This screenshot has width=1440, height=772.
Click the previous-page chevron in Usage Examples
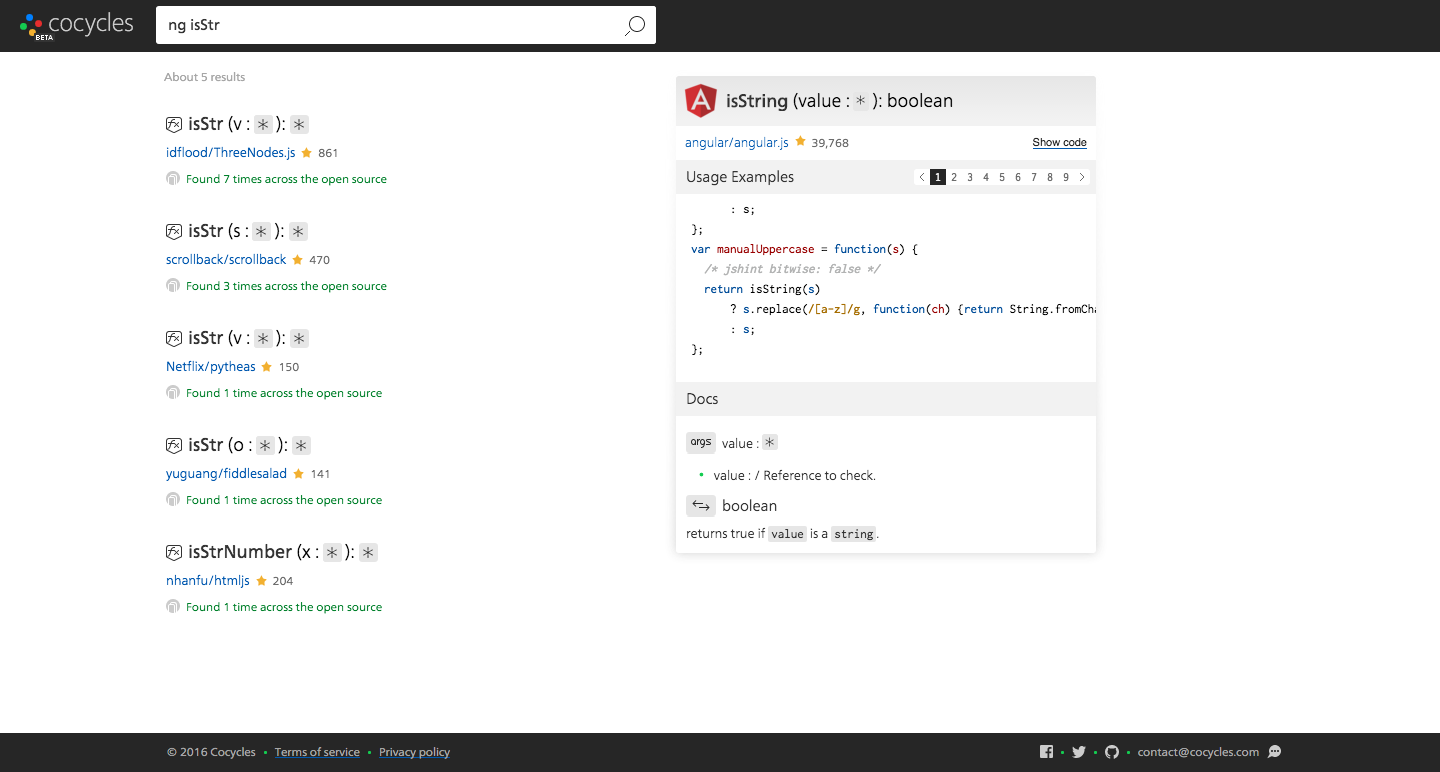(x=921, y=176)
